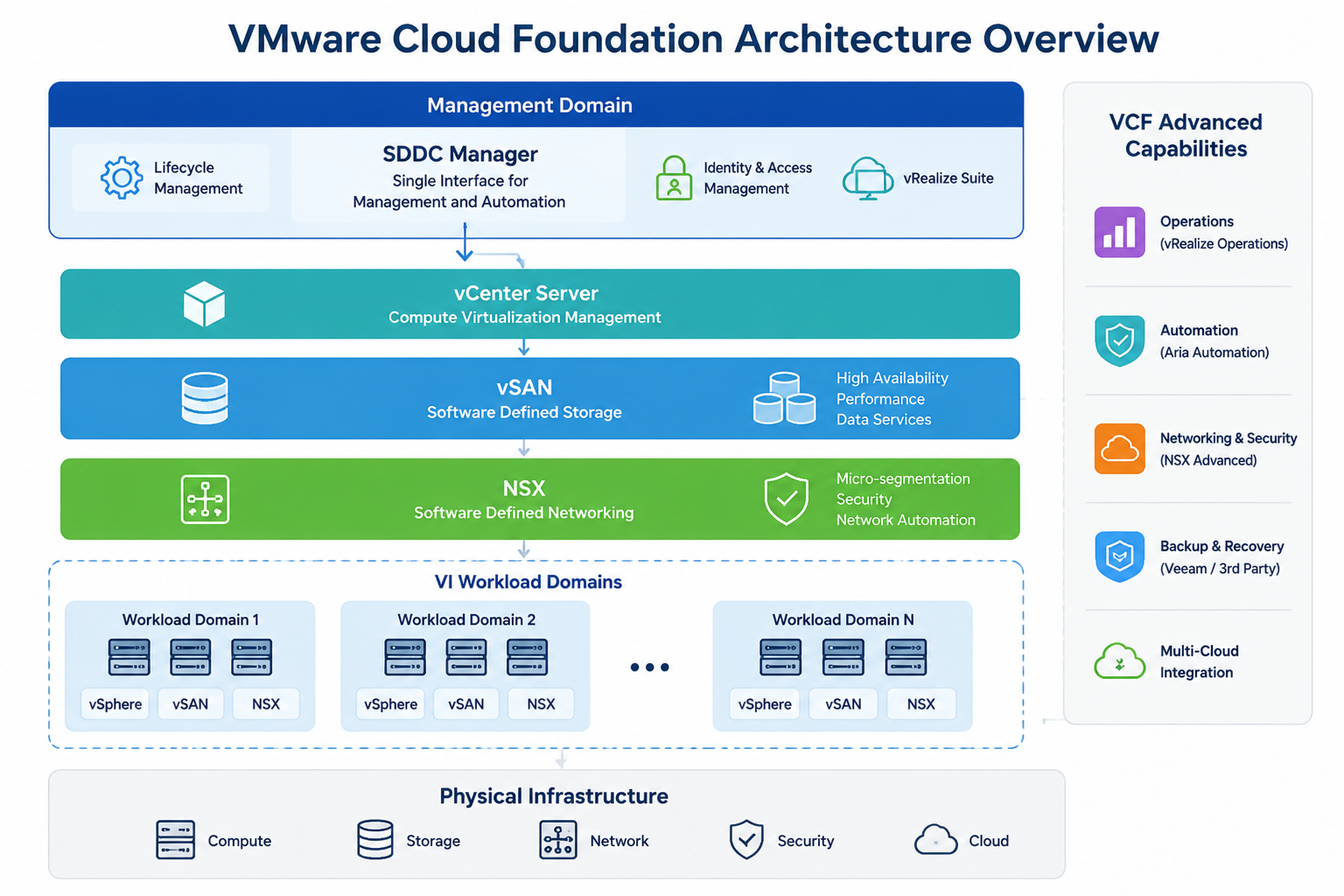Click the last server icon in Workload Domain 1
This screenshot has height=896, width=1344.
[251, 657]
